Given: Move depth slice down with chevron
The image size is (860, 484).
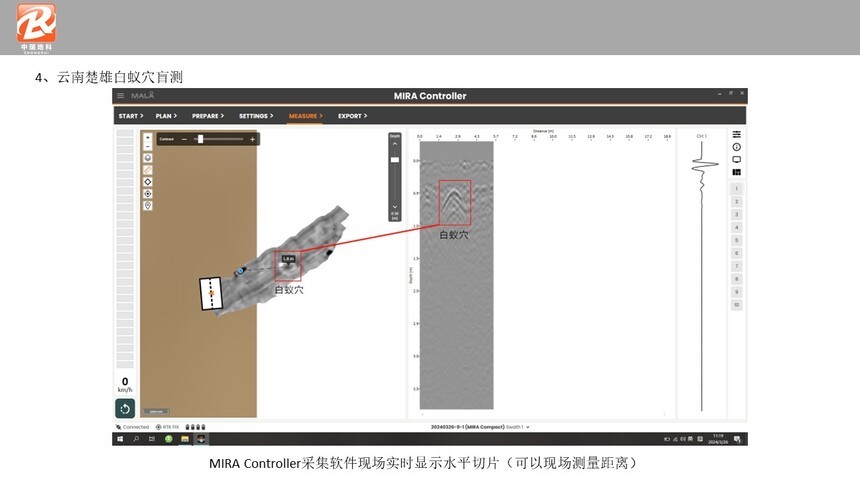Looking at the screenshot, I should point(394,207).
